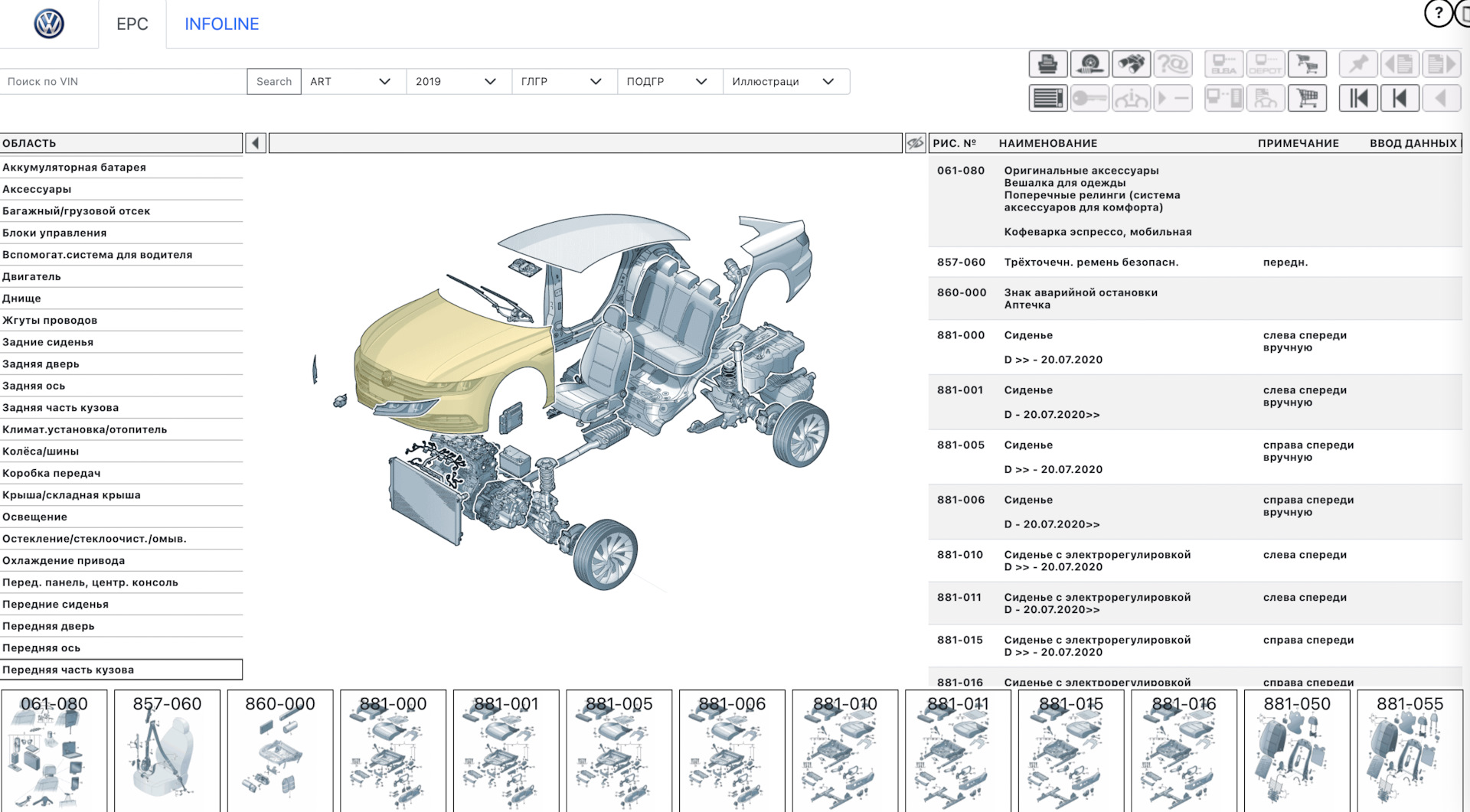
Task: Open the 881-050 illustration thumbnail
Action: pyautogui.click(x=1297, y=750)
